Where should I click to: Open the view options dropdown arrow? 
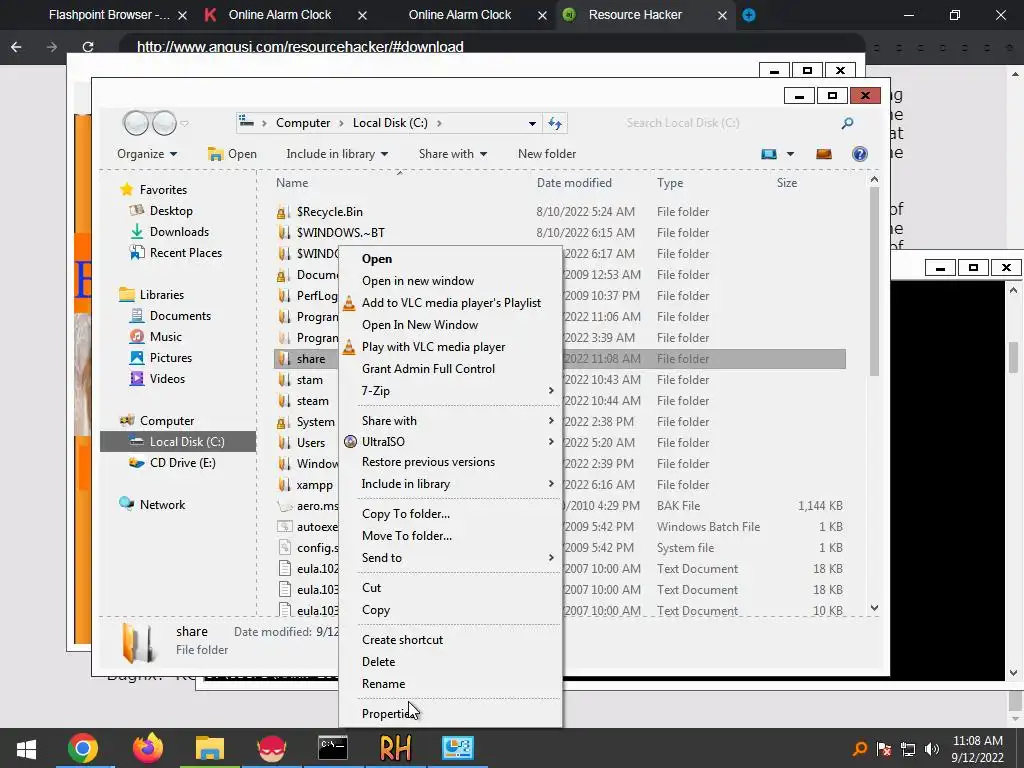[x=790, y=154]
